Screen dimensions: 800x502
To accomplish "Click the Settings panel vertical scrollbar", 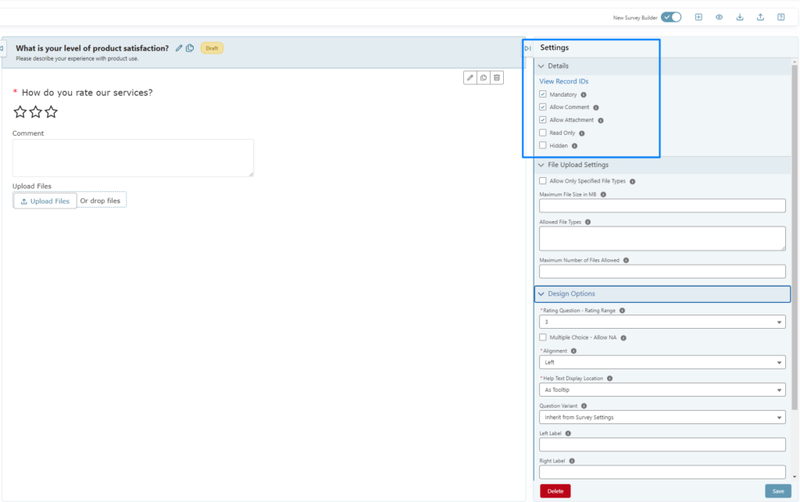I will (x=794, y=237).
